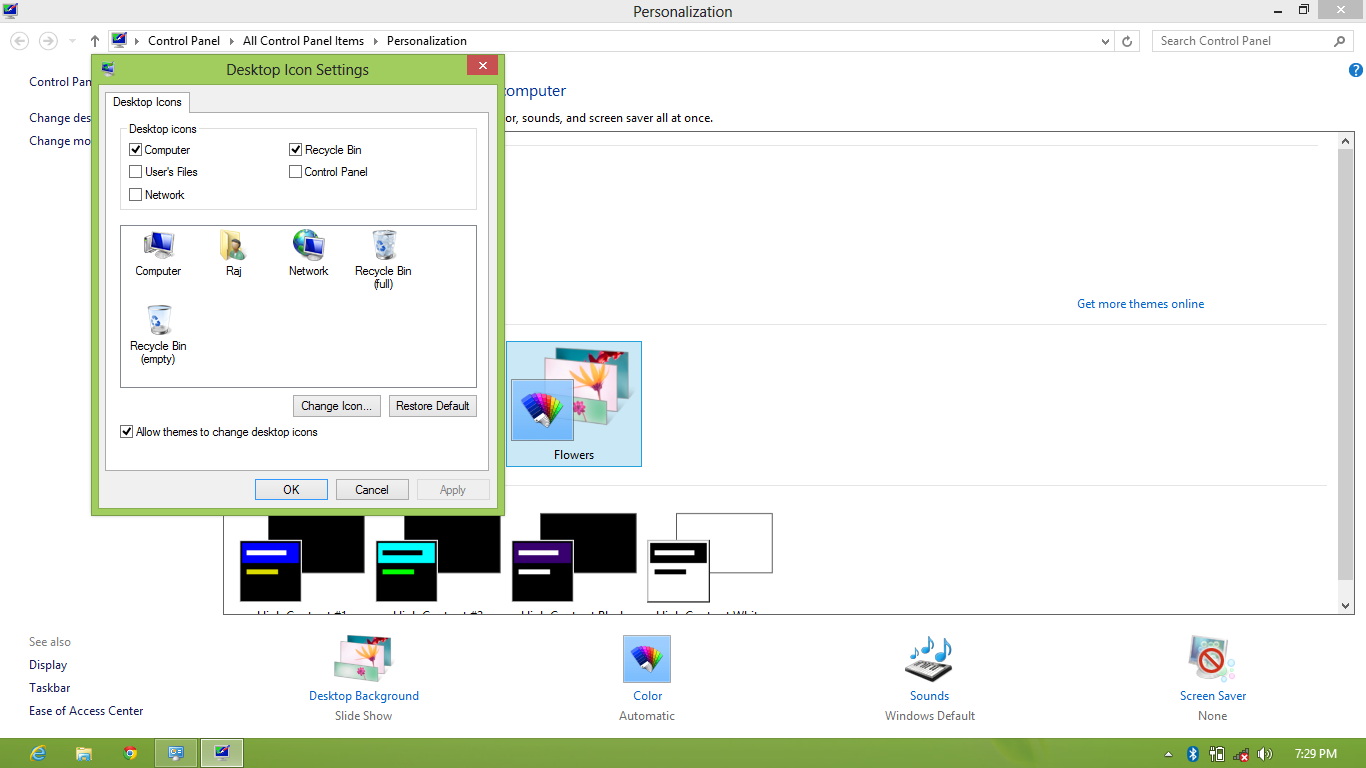Open the recent locations dropdown arrow
This screenshot has width=1366, height=768.
[x=72, y=41]
